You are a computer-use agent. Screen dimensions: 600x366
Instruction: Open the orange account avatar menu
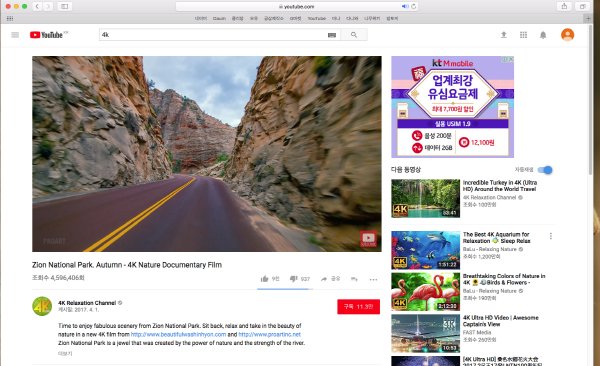pyautogui.click(x=567, y=35)
